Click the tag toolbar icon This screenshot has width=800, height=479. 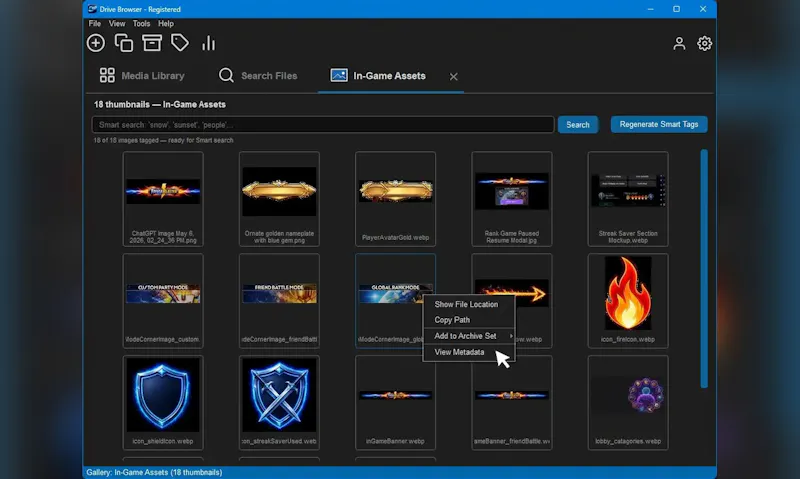(180, 43)
